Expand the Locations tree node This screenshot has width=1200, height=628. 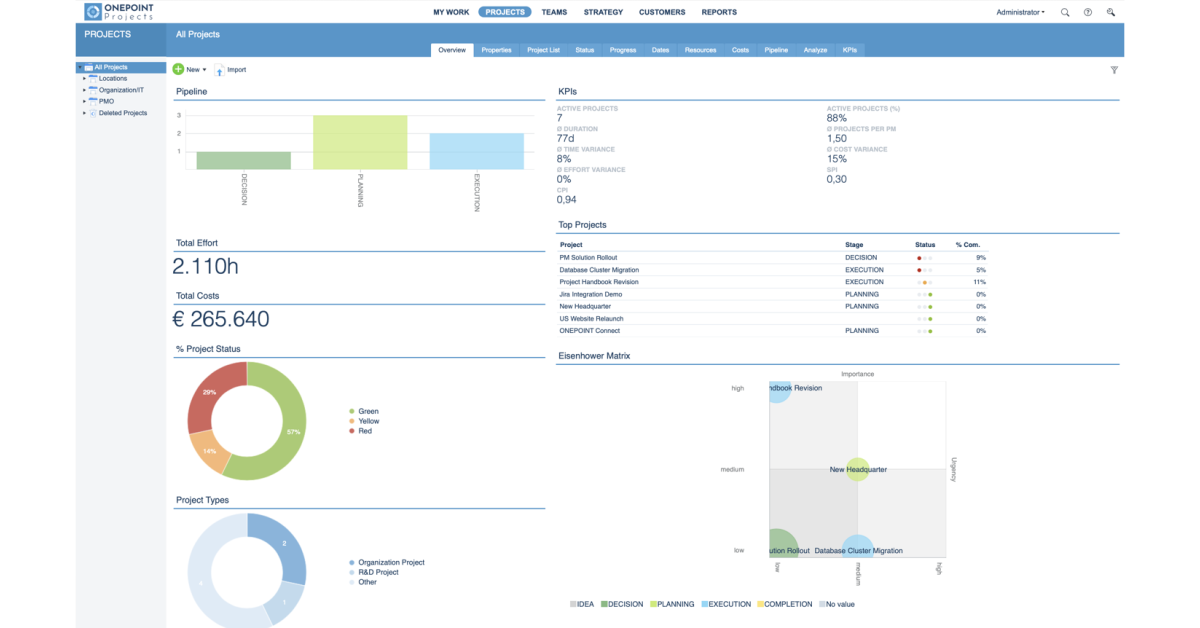(84, 78)
